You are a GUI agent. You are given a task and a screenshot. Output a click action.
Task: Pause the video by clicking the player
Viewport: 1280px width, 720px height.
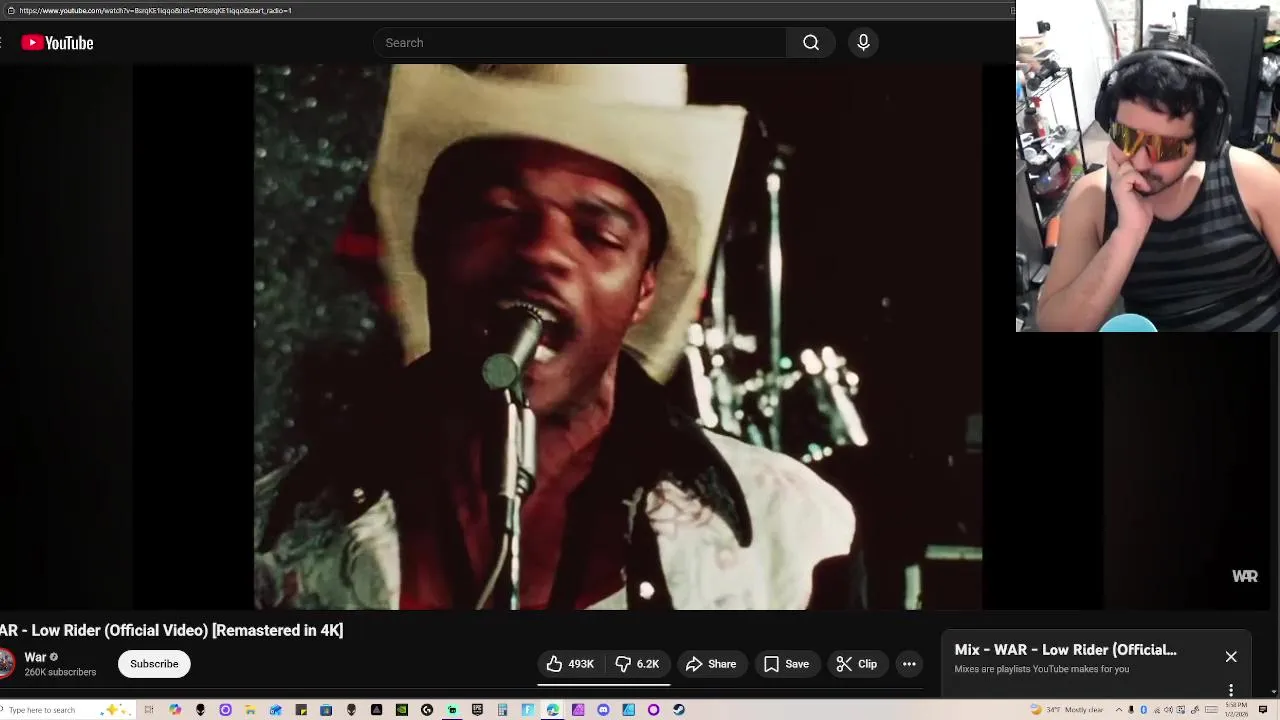(617, 337)
